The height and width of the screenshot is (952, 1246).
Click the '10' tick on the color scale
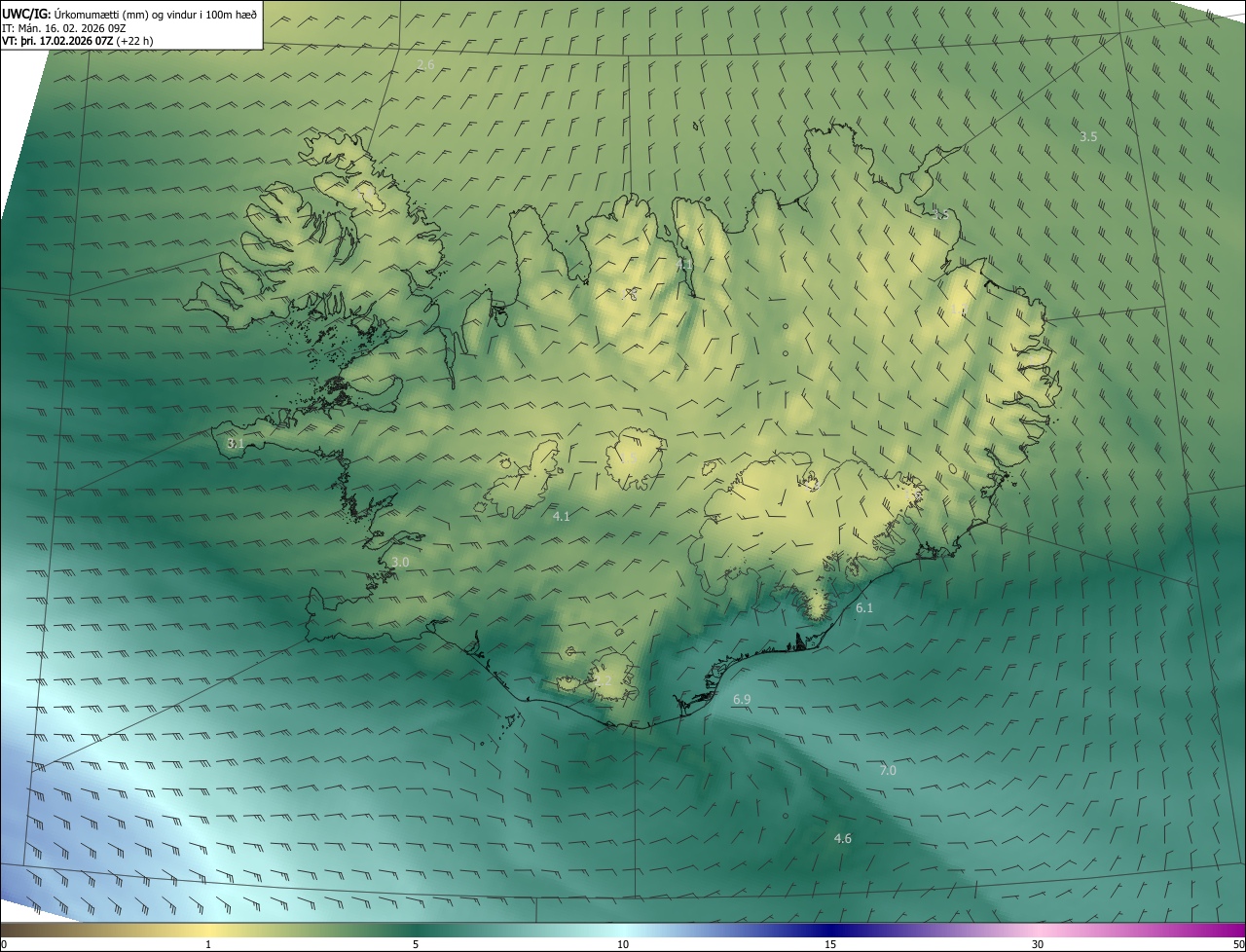point(623,945)
